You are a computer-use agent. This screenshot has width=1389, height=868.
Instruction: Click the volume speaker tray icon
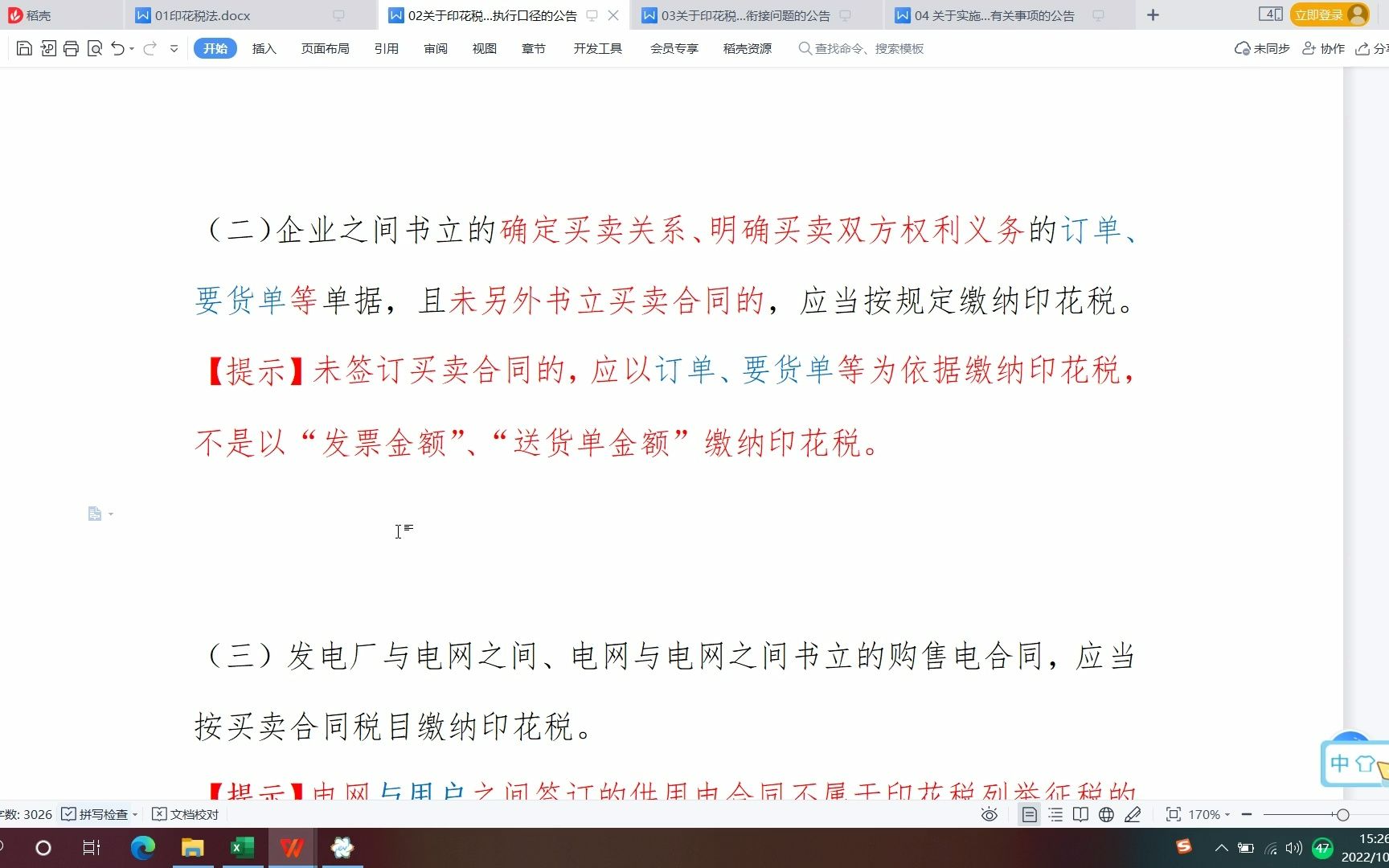coord(1293,848)
